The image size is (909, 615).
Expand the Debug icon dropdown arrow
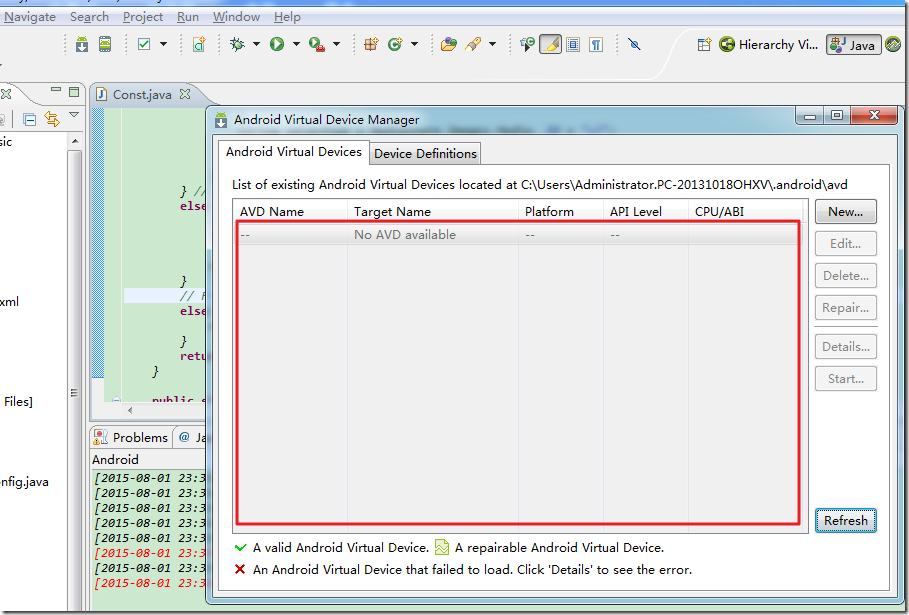point(256,44)
